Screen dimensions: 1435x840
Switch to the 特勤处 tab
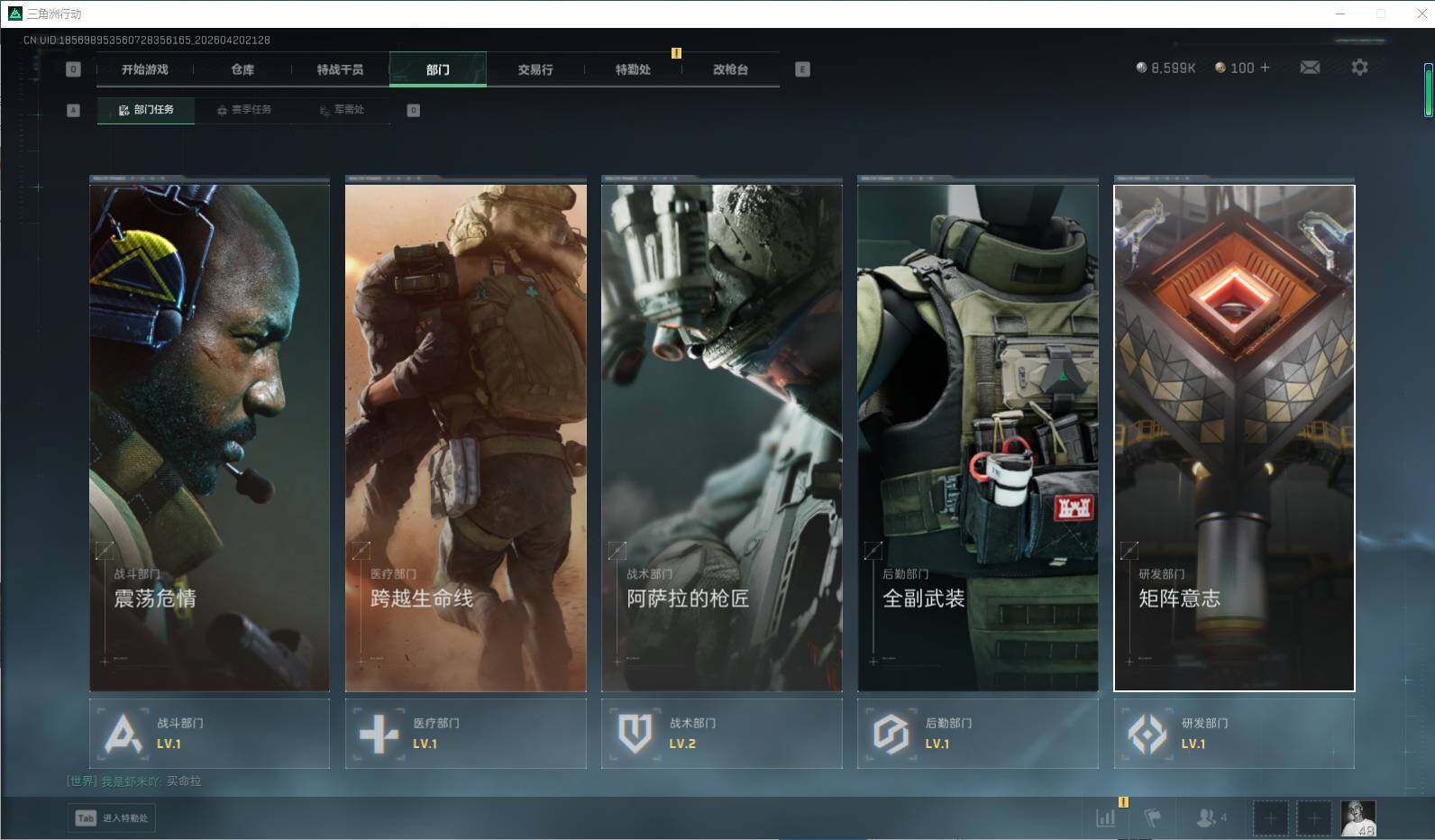[x=633, y=69]
